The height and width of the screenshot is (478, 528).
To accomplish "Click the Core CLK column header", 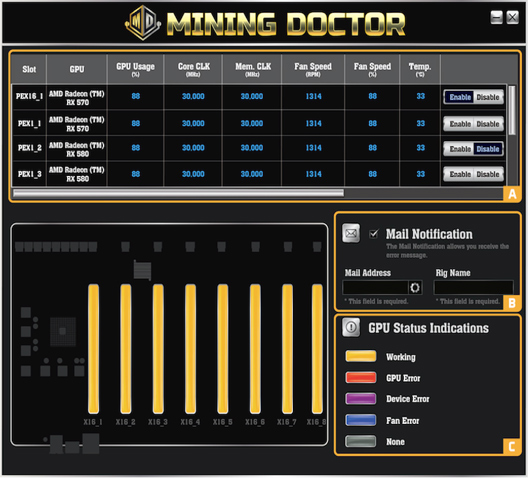I will pos(193,69).
